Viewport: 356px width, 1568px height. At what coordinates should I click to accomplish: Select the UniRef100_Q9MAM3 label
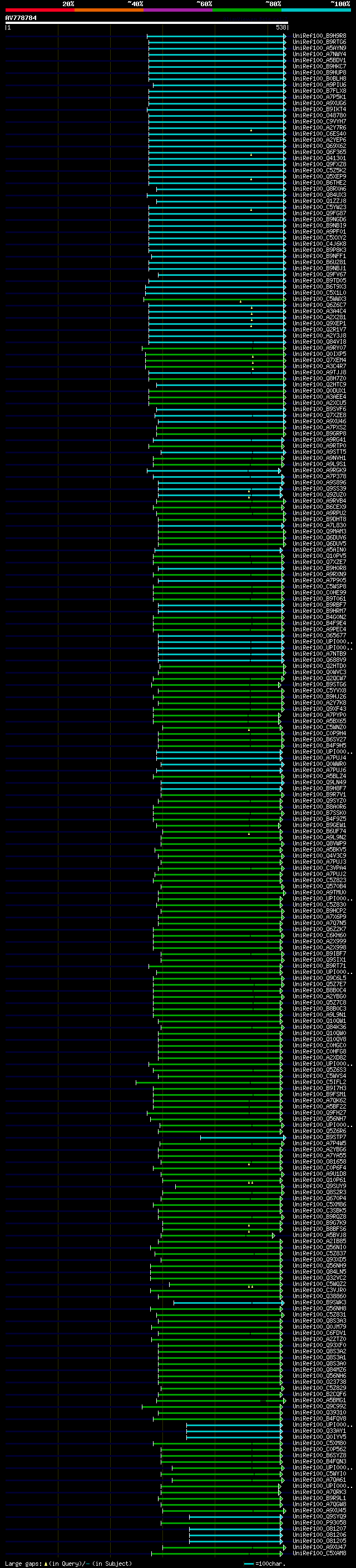pyautogui.click(x=319, y=531)
